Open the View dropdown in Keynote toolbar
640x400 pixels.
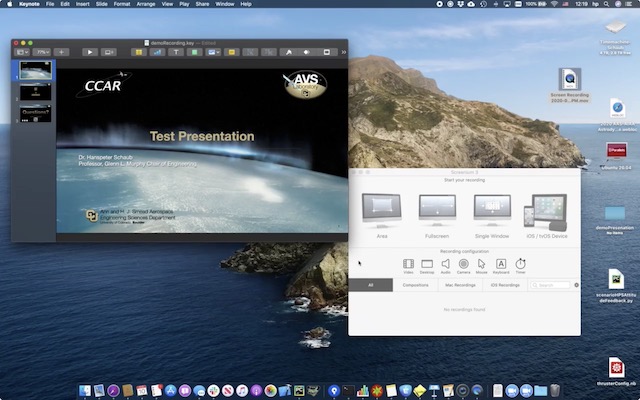[x=22, y=52]
